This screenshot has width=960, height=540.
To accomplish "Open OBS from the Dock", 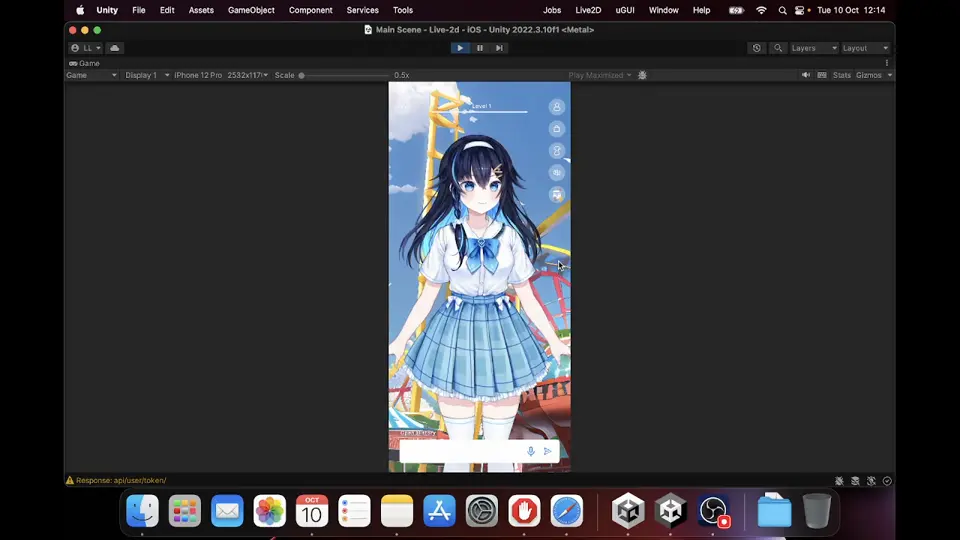I will [713, 511].
